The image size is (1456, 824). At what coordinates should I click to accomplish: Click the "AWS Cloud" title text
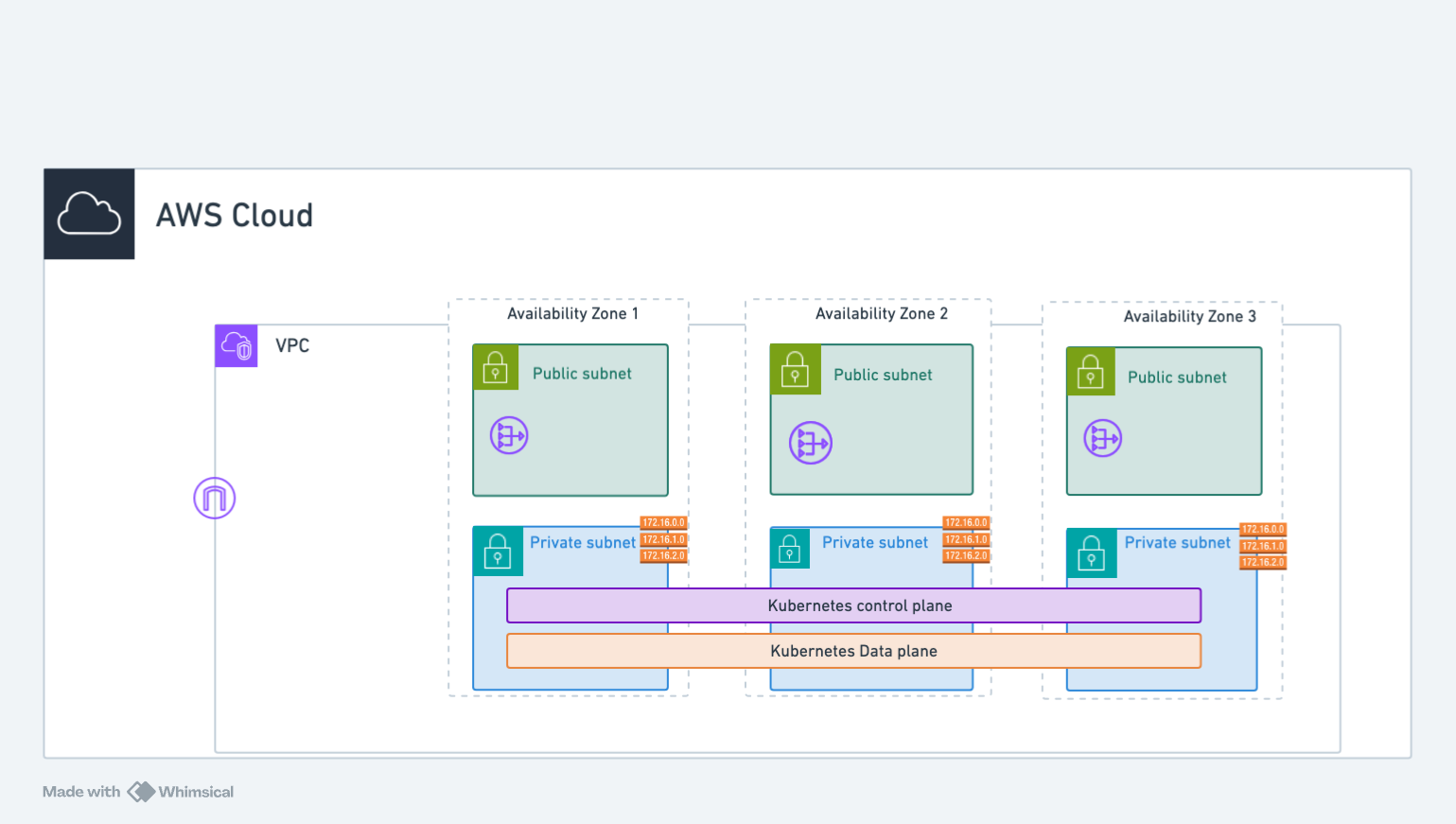(235, 216)
